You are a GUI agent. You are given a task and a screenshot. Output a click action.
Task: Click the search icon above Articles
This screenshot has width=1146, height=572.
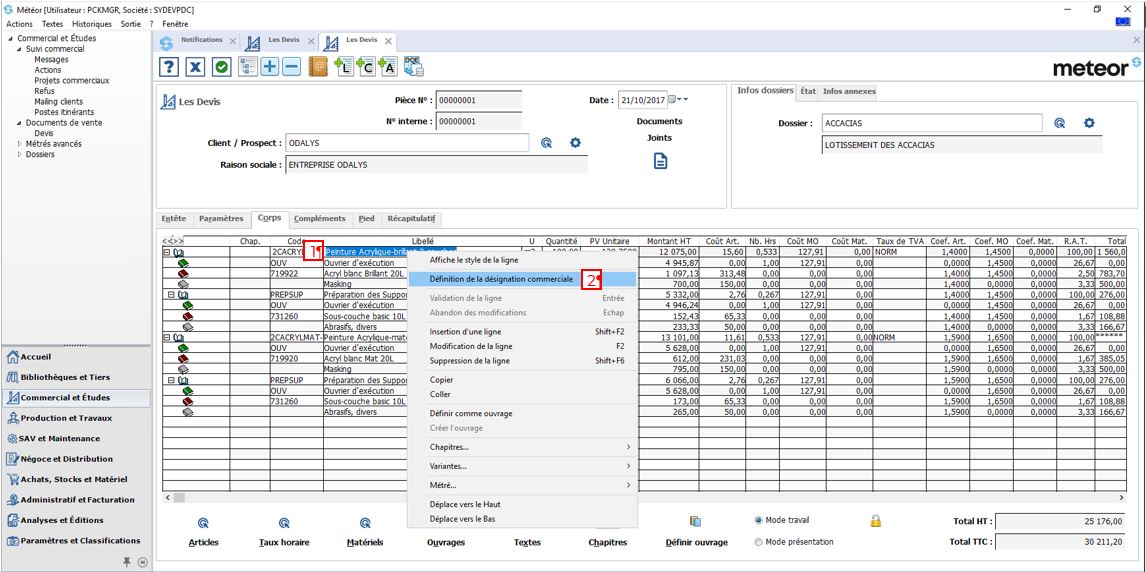pyautogui.click(x=203, y=523)
